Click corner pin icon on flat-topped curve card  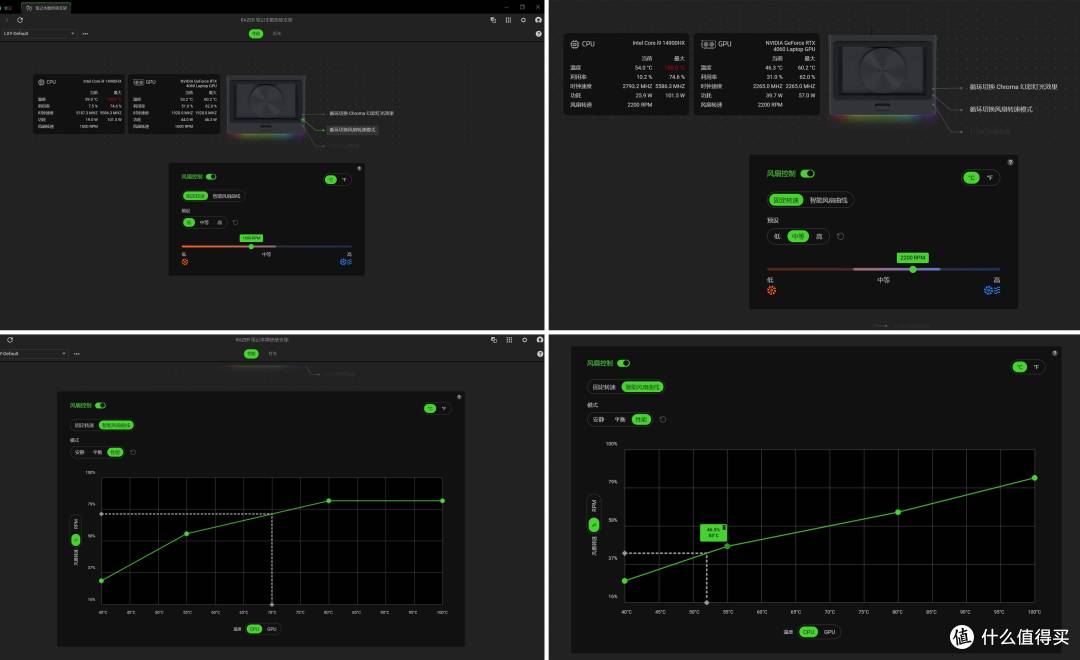point(459,397)
